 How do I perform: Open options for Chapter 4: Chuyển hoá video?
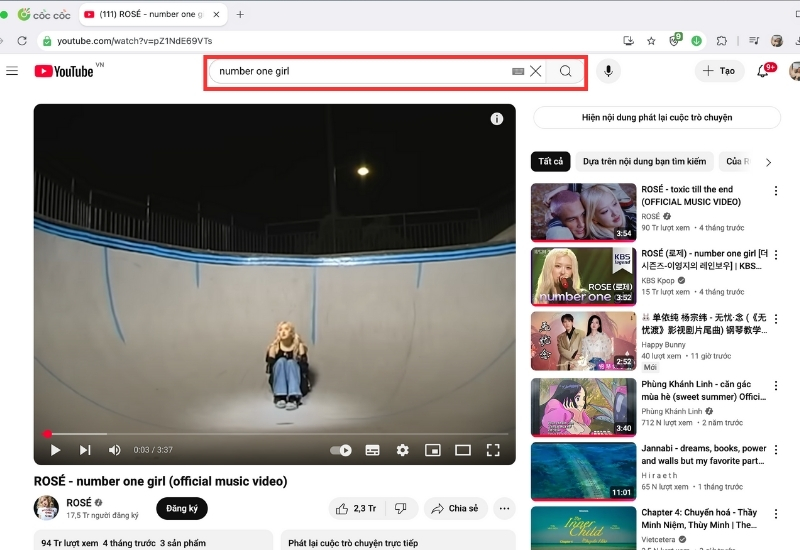776,514
